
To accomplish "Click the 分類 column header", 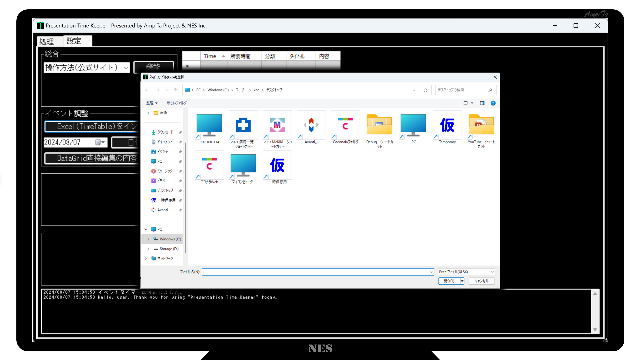I will click(x=273, y=56).
